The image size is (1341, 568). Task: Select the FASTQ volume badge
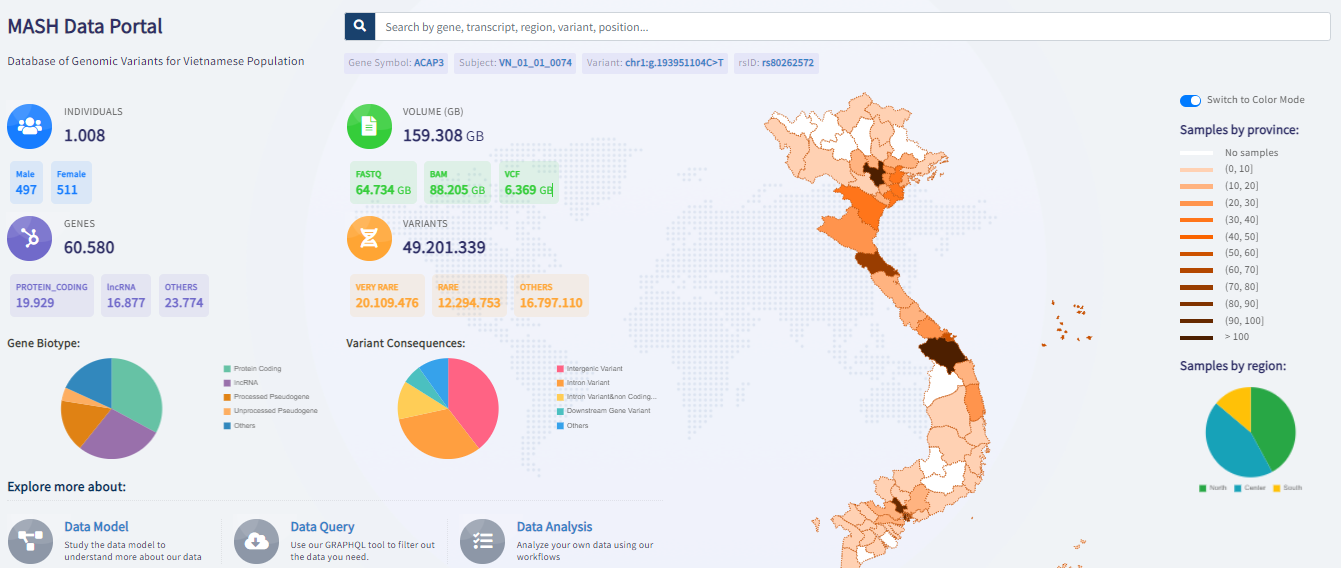(x=383, y=182)
